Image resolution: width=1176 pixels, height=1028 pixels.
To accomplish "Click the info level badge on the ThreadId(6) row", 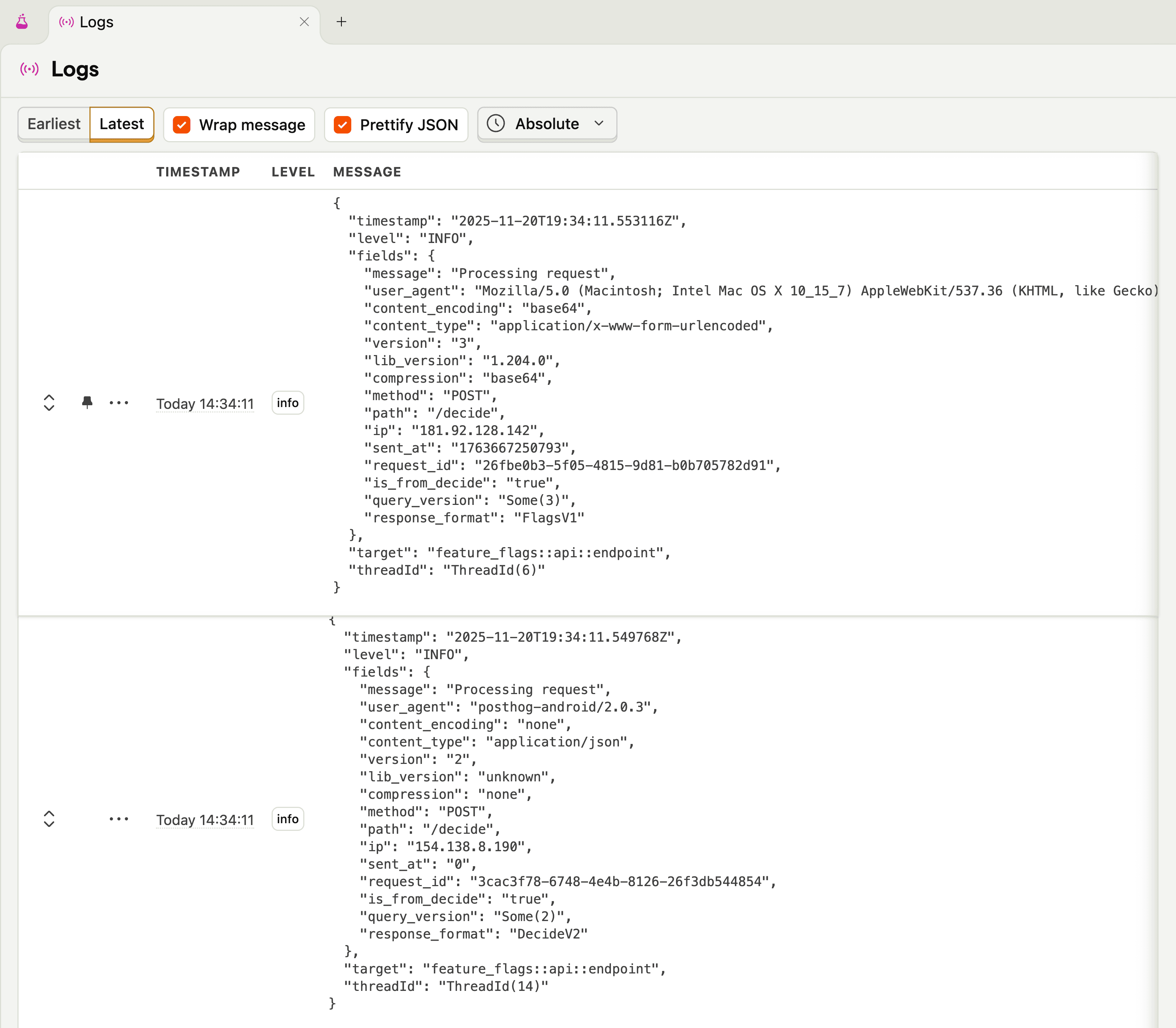I will (x=288, y=403).
